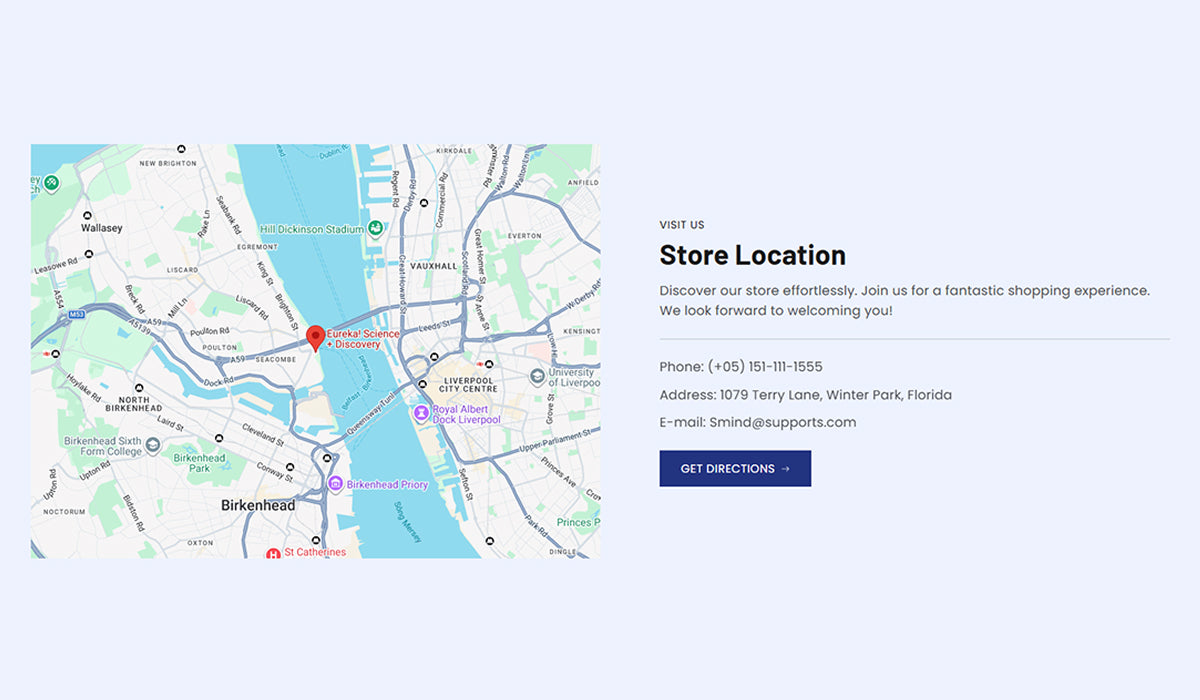Viewport: 1200px width, 700px height.
Task: Click the EVERTON district label
Action: point(525,236)
